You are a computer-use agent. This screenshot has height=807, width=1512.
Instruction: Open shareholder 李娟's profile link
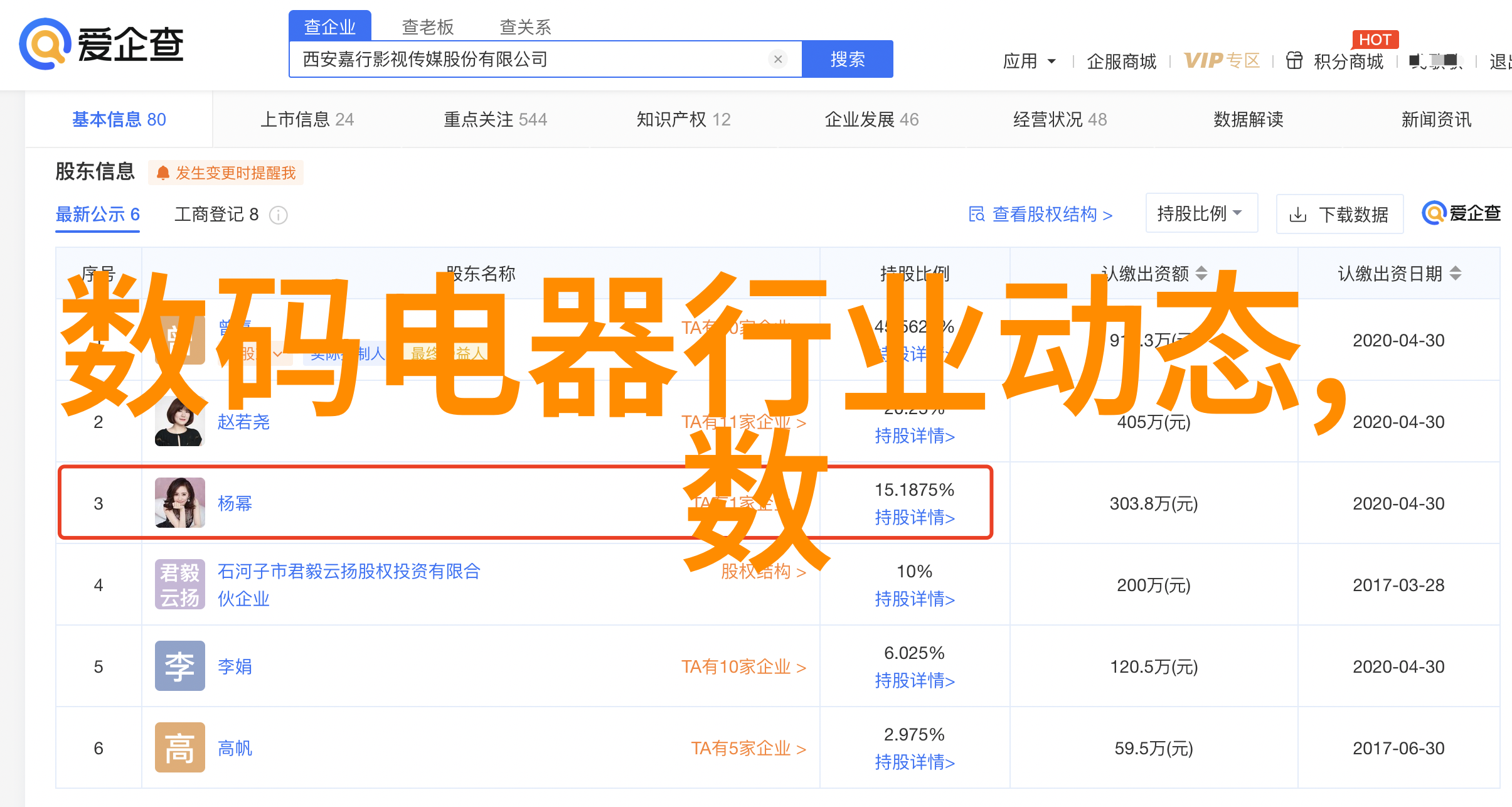[x=235, y=666]
